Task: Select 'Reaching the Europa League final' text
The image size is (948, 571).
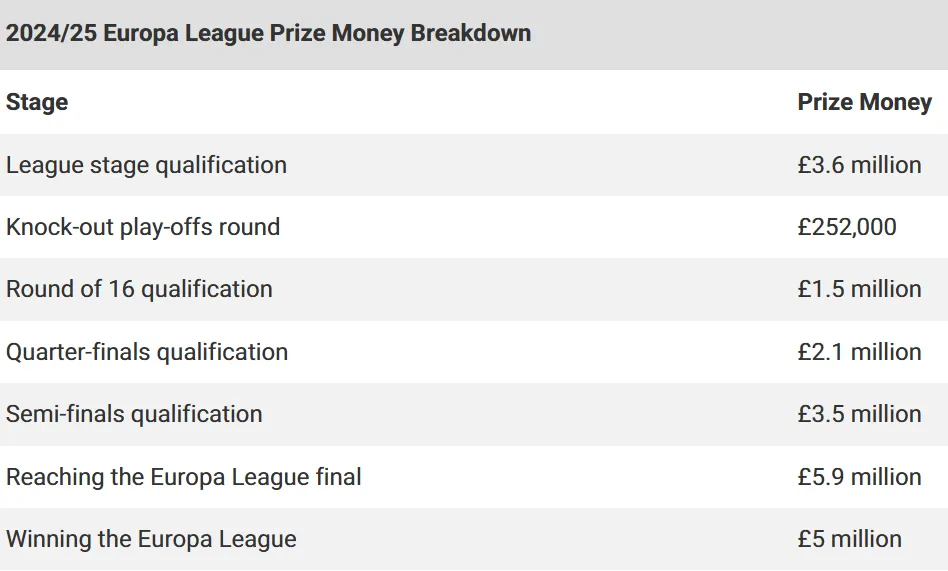Action: point(184,477)
